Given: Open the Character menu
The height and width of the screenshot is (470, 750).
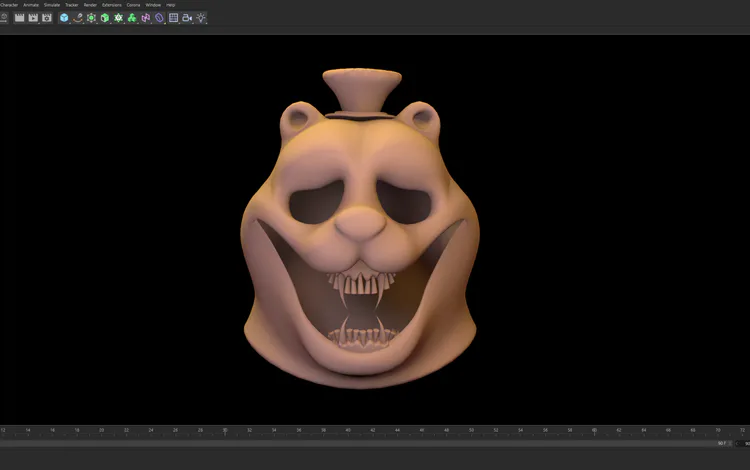Looking at the screenshot, I should (x=9, y=5).
